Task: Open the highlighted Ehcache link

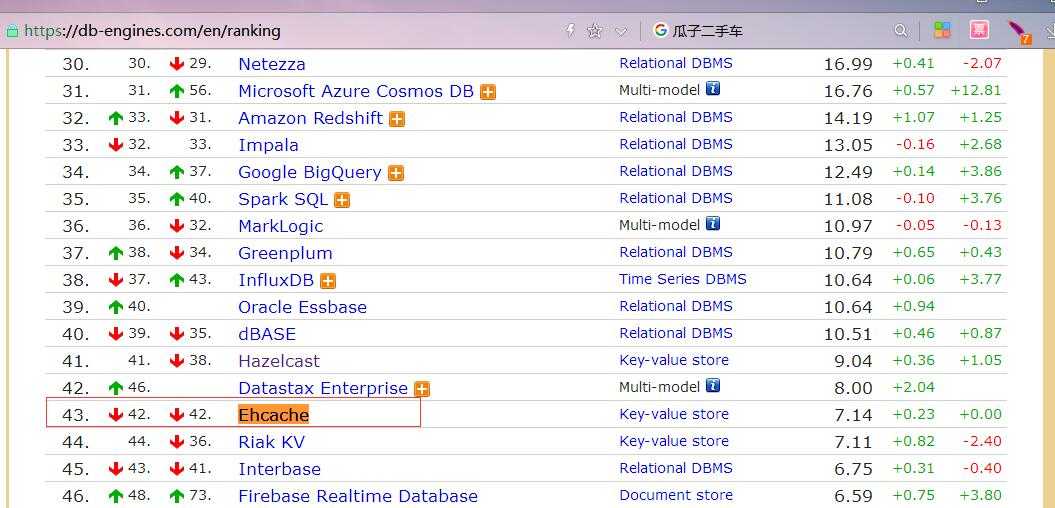Action: (x=274, y=415)
